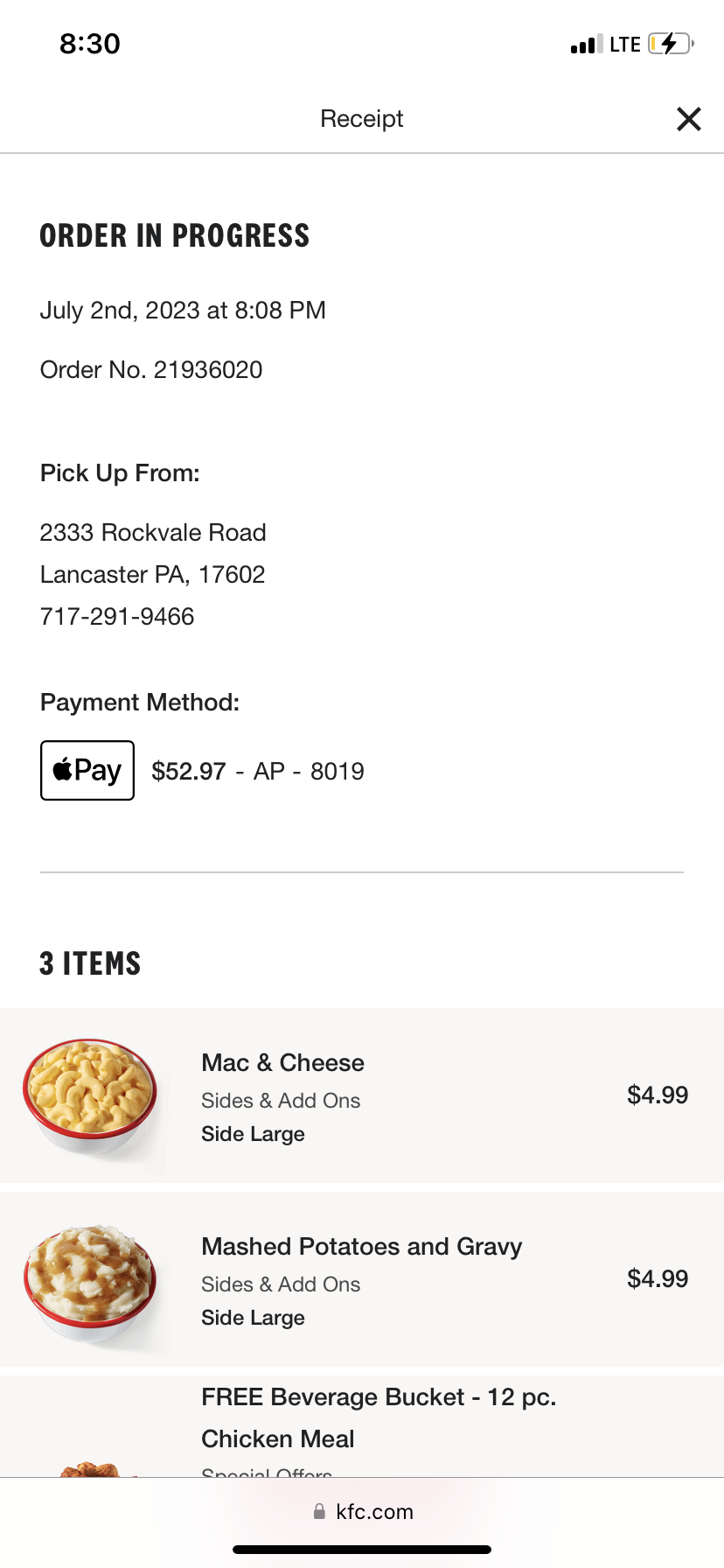Select the Mac & Cheese item title
Viewport: 724px width, 1568px height.
click(282, 1063)
